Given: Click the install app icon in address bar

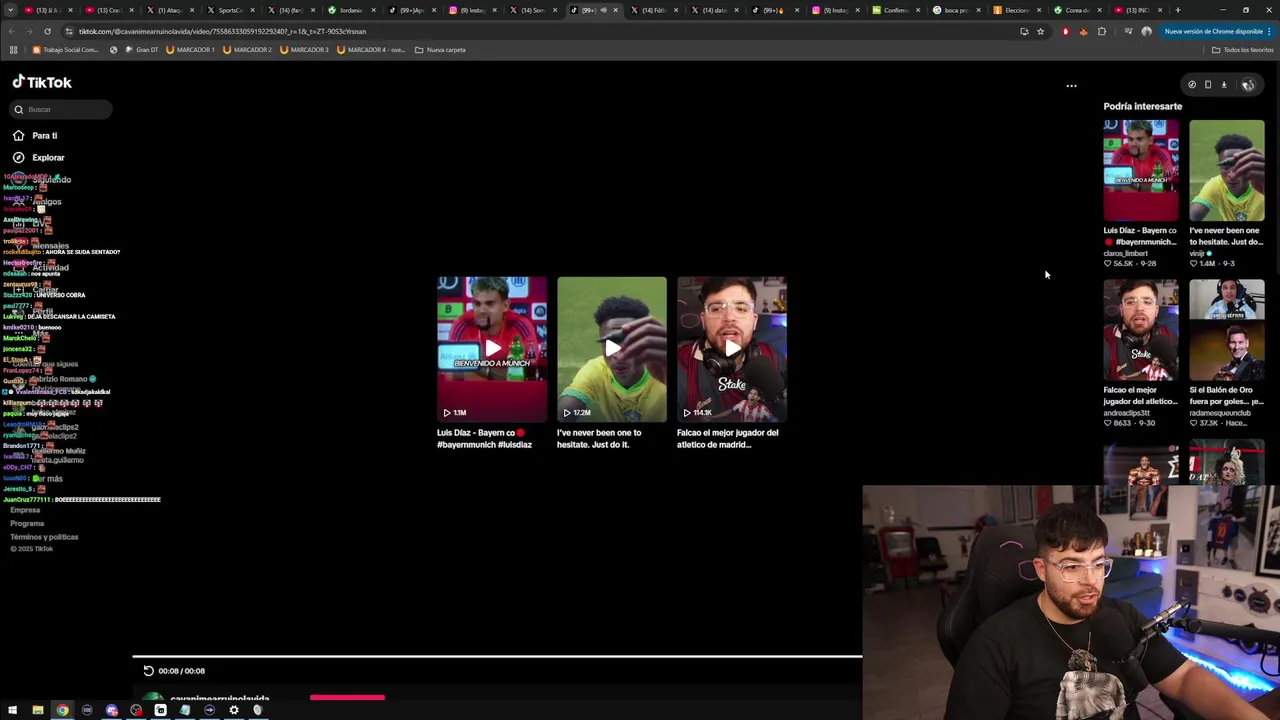Looking at the screenshot, I should pyautogui.click(x=1024, y=31).
